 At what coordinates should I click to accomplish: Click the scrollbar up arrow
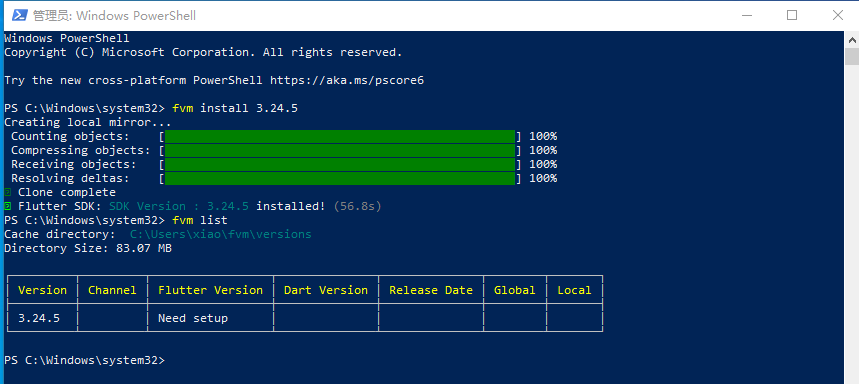click(x=852, y=39)
